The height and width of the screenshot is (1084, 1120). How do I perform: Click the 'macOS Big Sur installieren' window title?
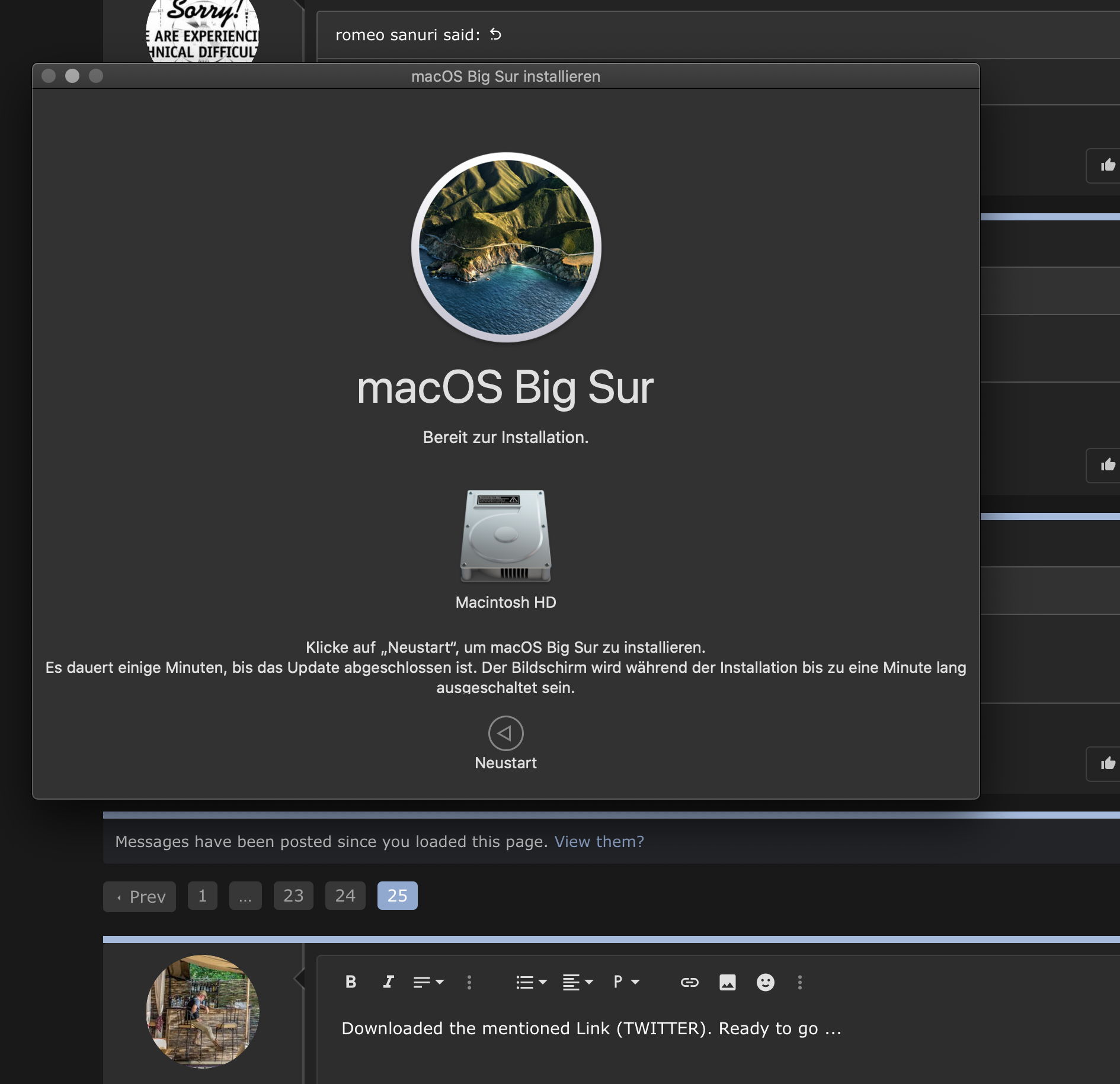(505, 76)
